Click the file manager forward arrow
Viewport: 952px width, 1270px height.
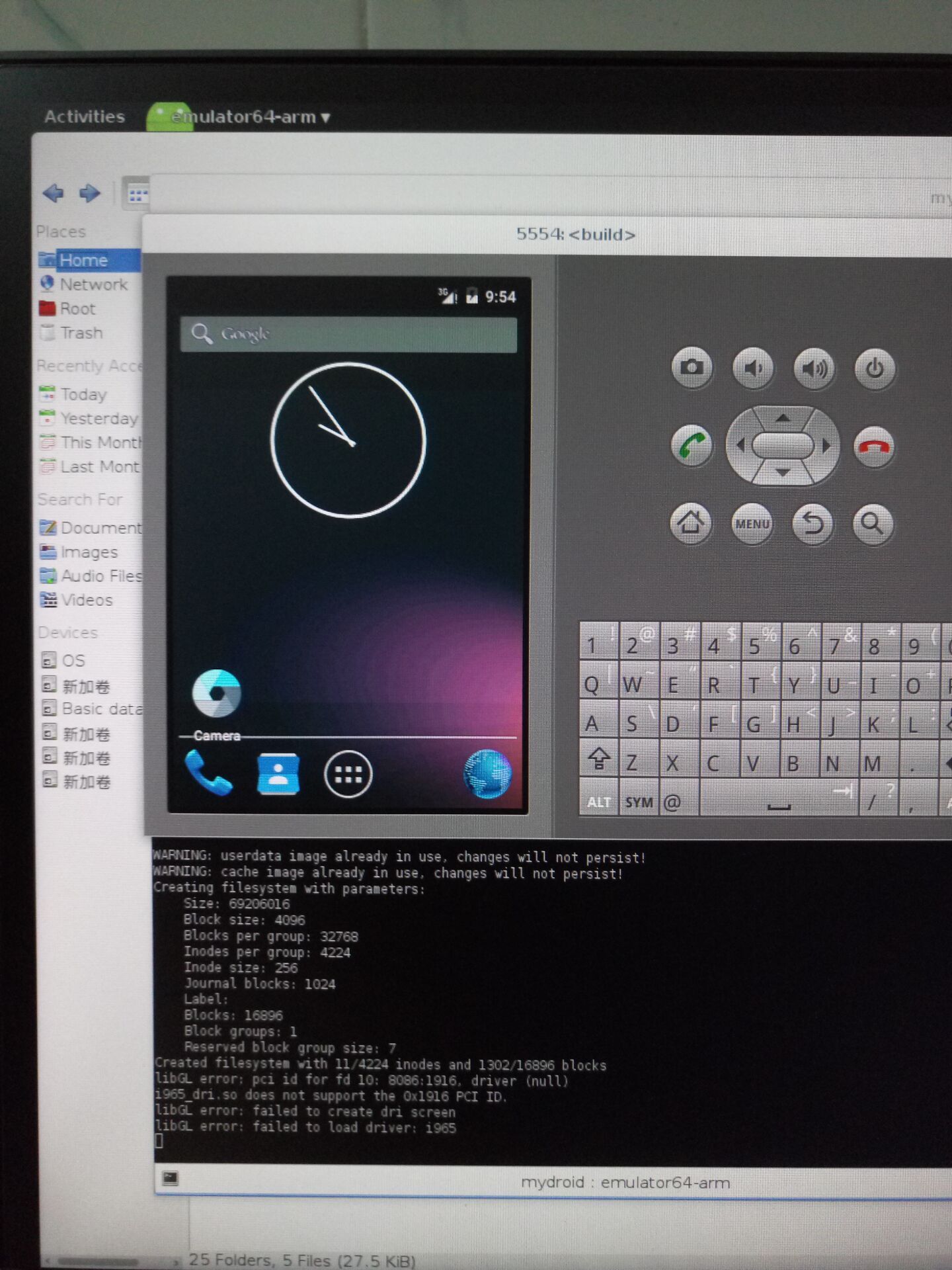[x=90, y=193]
